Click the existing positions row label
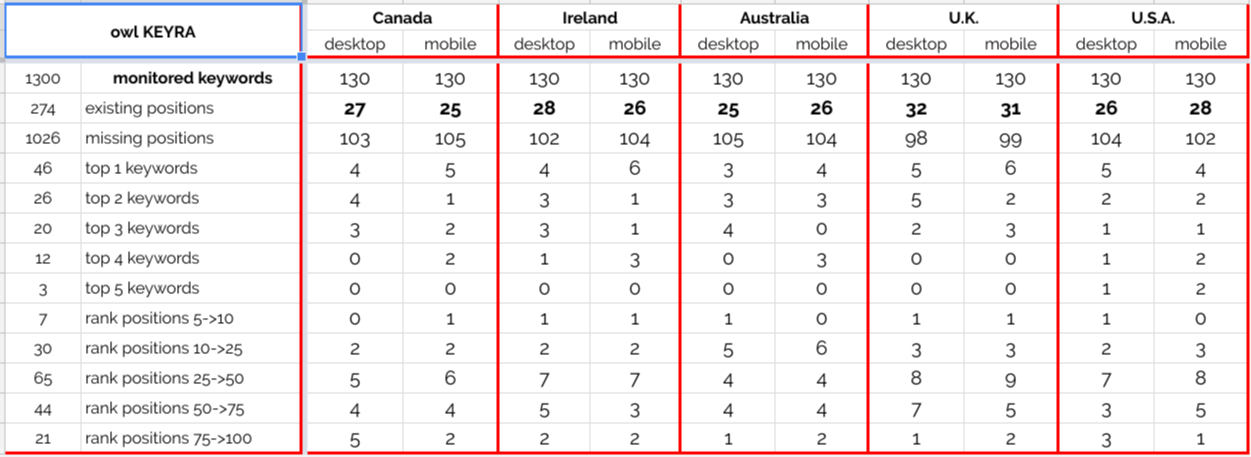The width and height of the screenshot is (1251, 457). pyautogui.click(x=191, y=108)
